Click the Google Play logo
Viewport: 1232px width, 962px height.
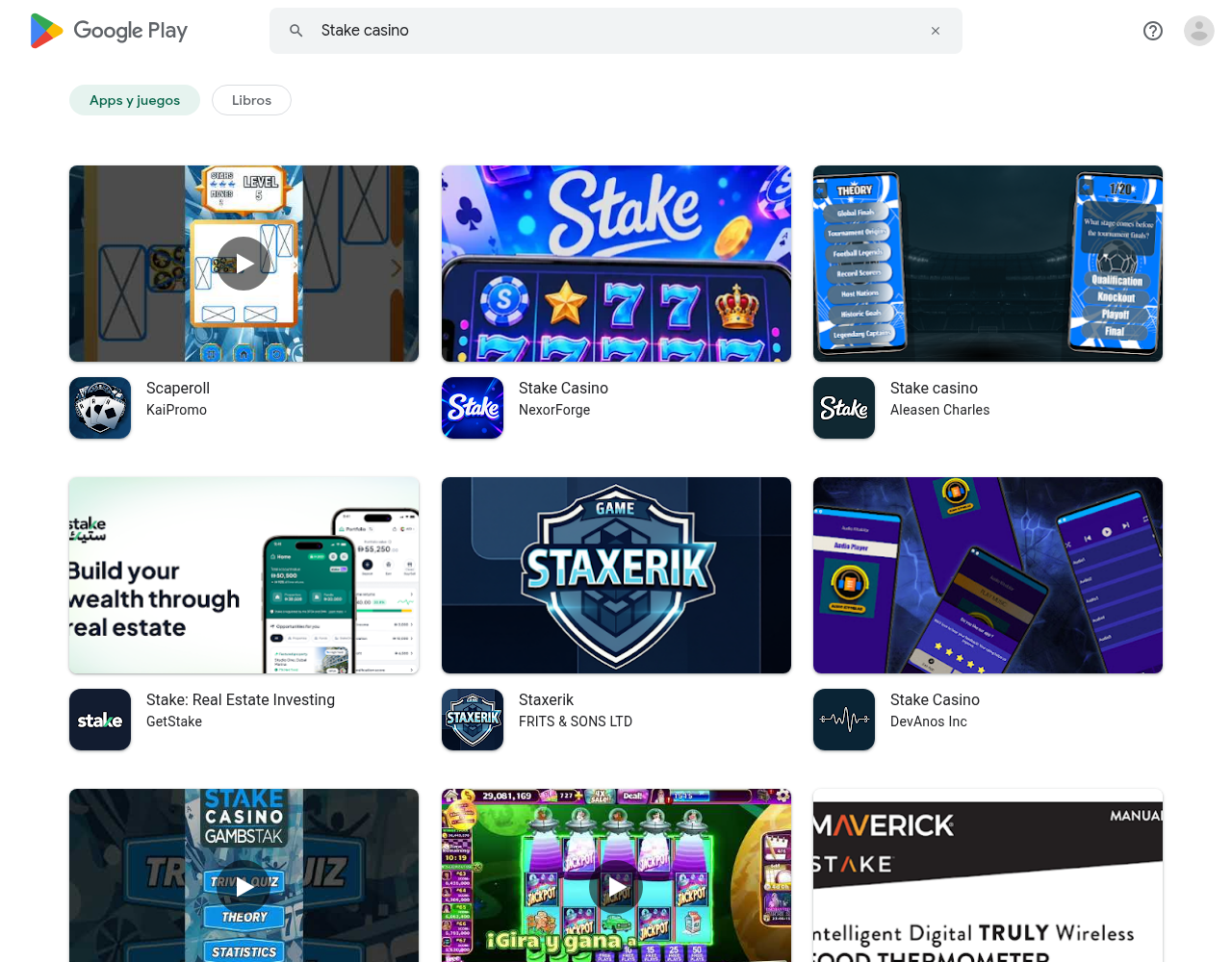[109, 31]
